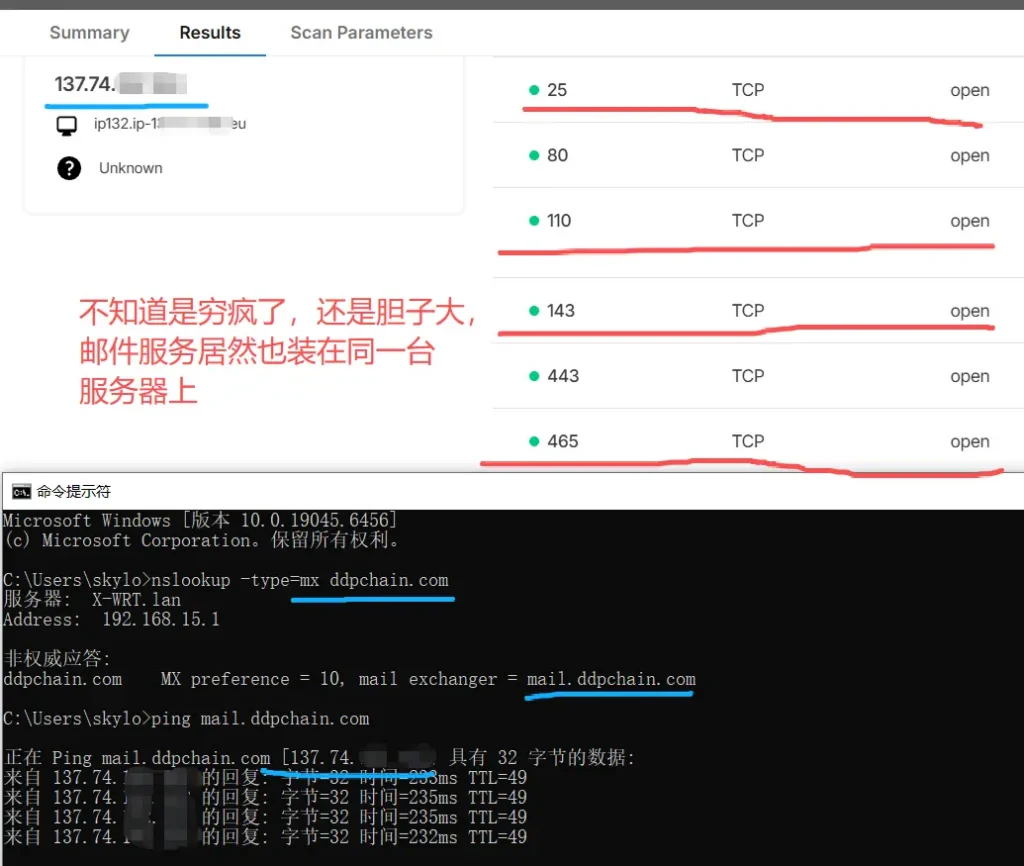Image resolution: width=1024 pixels, height=866 pixels.
Task: Click the ip132 hostname text
Action: tap(170, 123)
